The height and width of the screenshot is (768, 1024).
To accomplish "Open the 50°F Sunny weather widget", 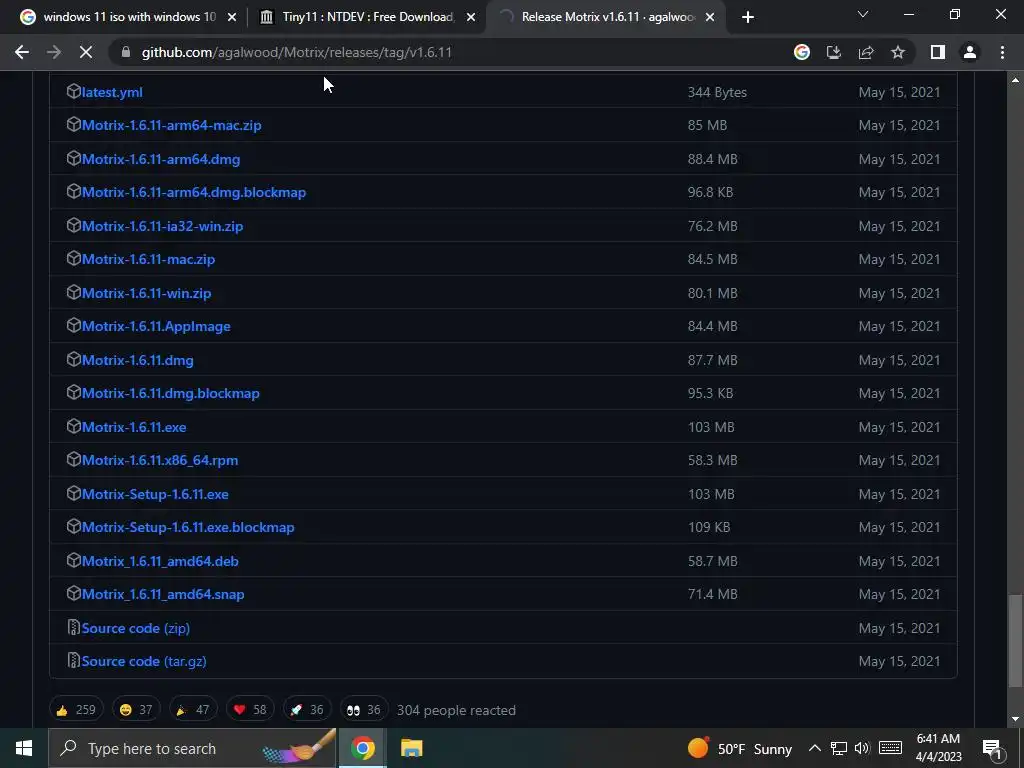I will (739, 748).
